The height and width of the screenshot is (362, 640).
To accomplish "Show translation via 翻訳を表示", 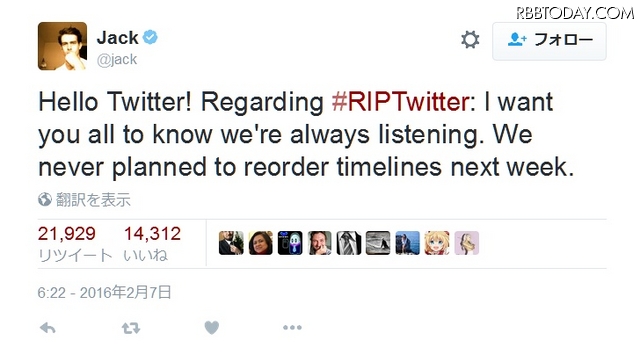I will click(x=93, y=200).
